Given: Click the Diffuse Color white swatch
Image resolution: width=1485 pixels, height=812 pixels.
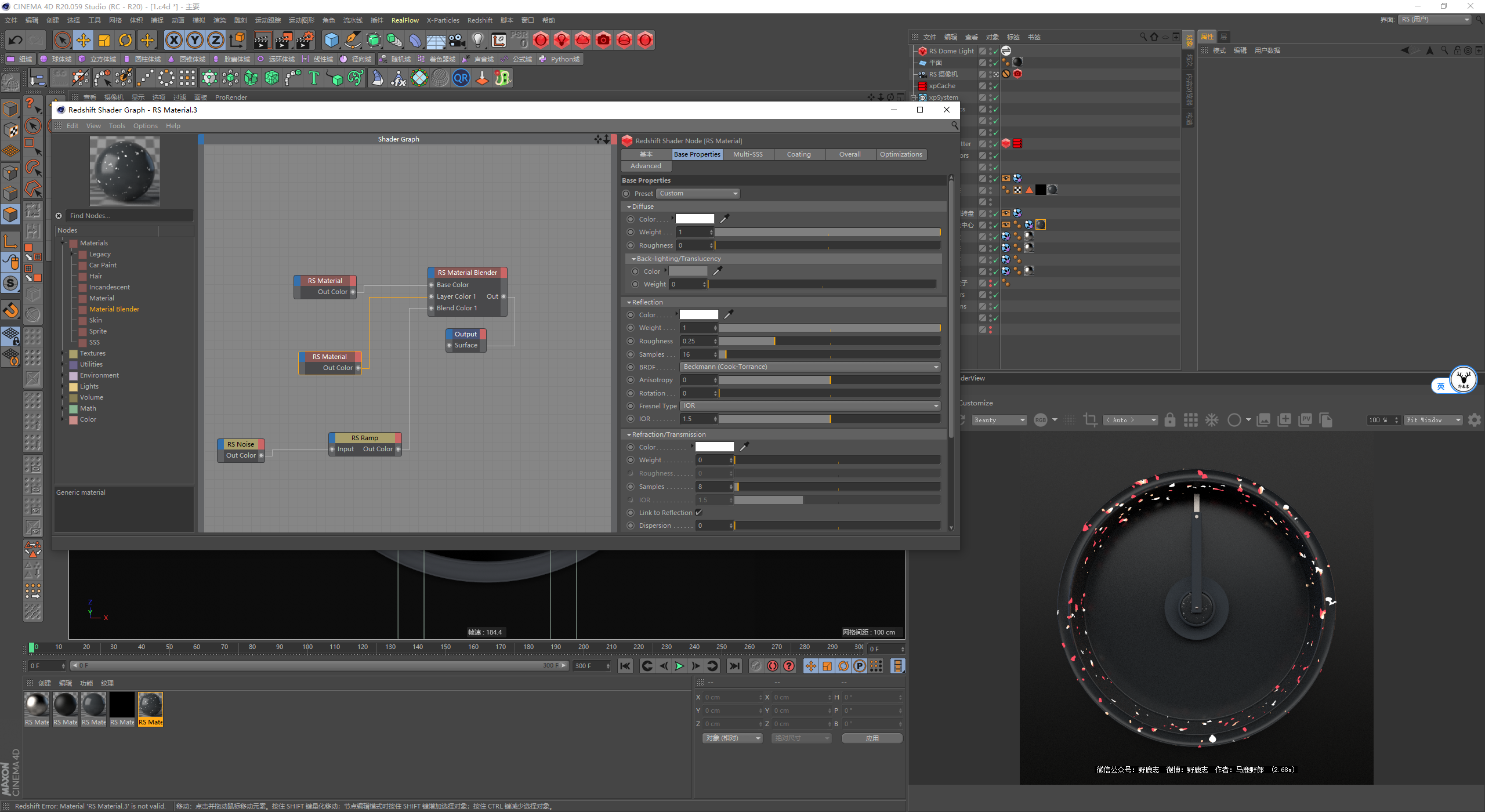Looking at the screenshot, I should pos(694,219).
